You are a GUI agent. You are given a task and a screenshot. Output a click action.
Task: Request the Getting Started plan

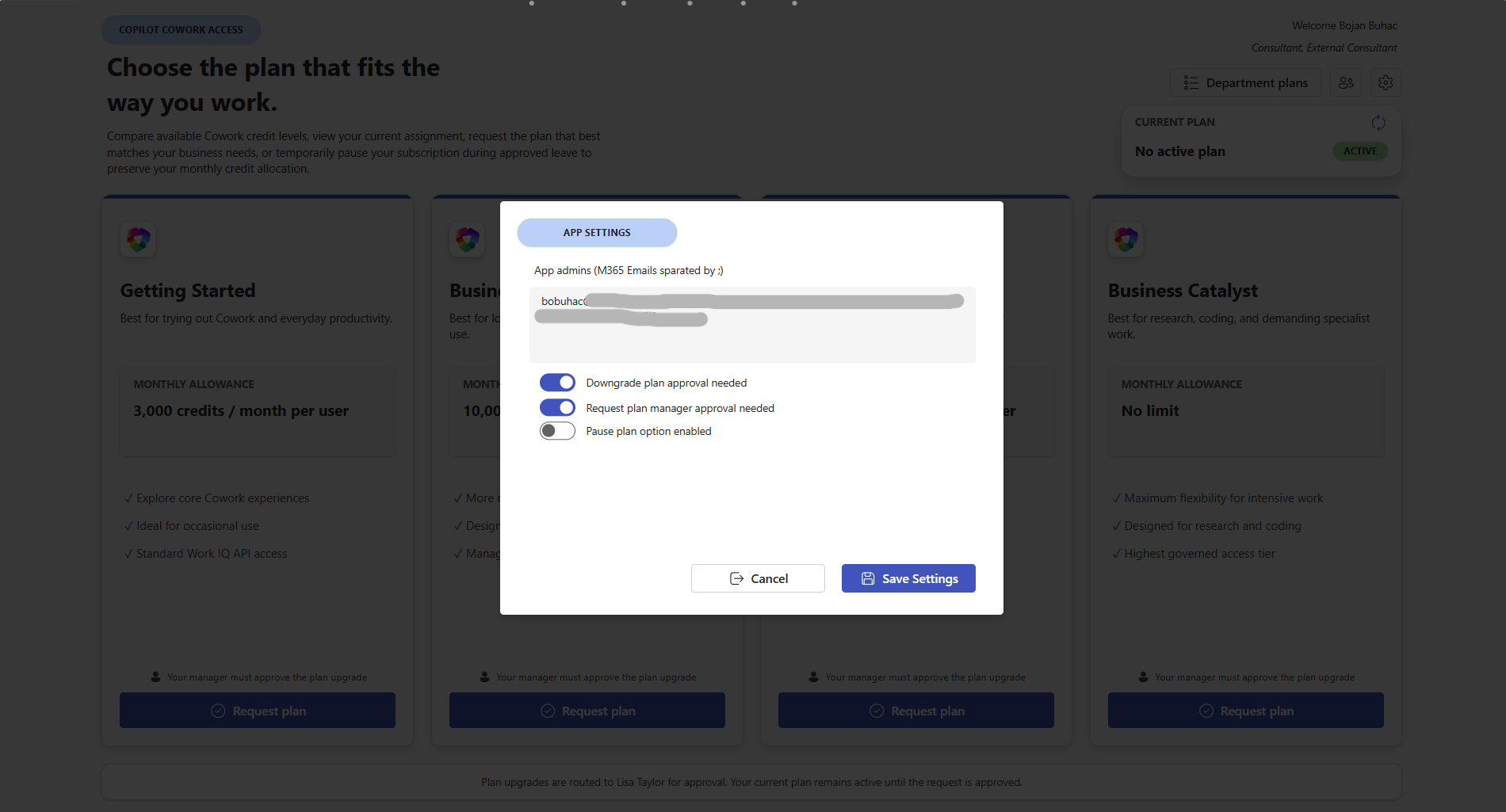tap(258, 711)
